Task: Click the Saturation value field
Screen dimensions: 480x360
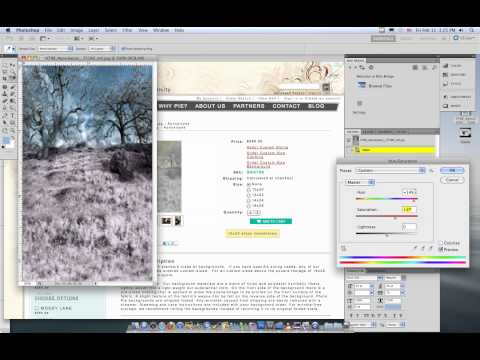Action: click(409, 210)
